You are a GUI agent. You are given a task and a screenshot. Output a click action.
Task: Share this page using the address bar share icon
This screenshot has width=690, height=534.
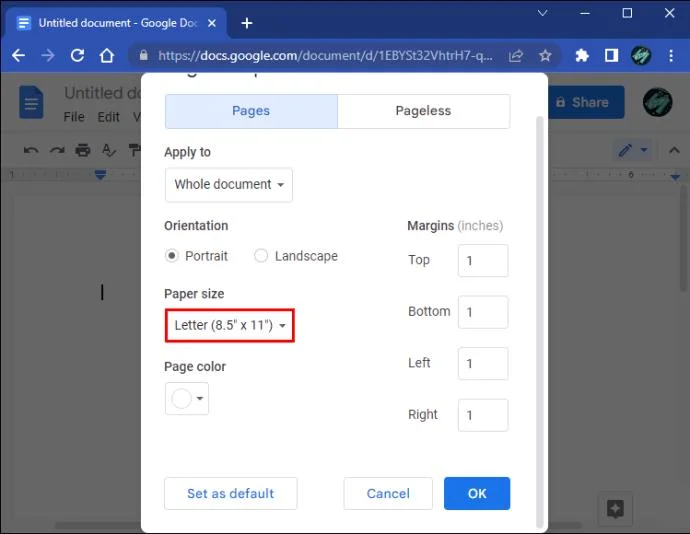pyautogui.click(x=516, y=55)
